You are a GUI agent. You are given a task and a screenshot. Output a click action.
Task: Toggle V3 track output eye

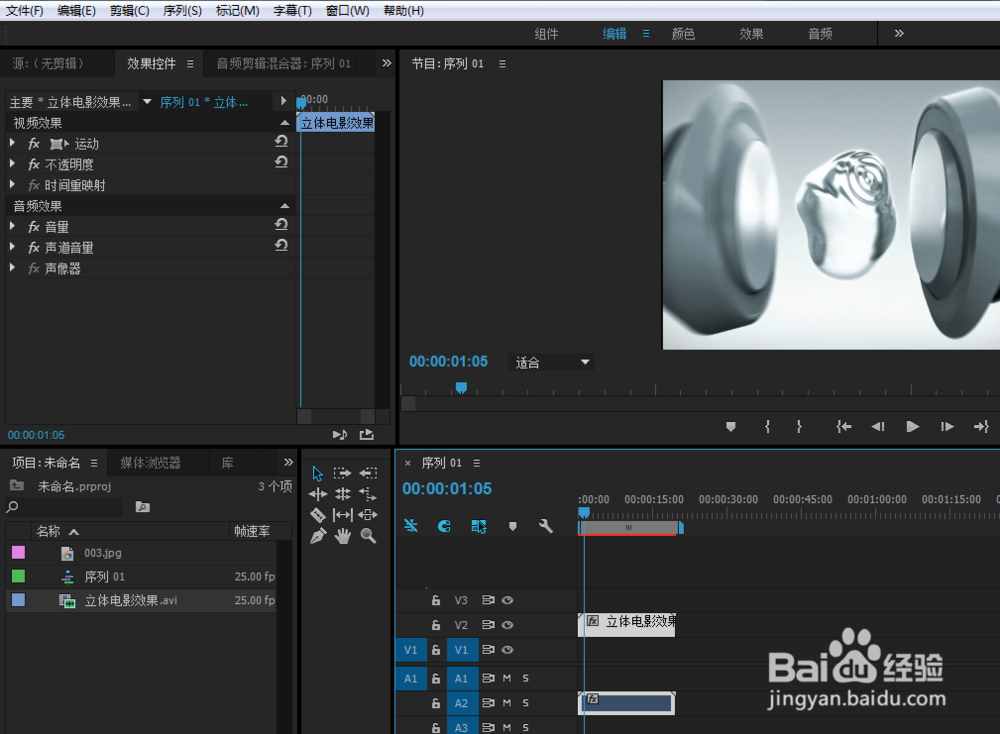[x=508, y=600]
